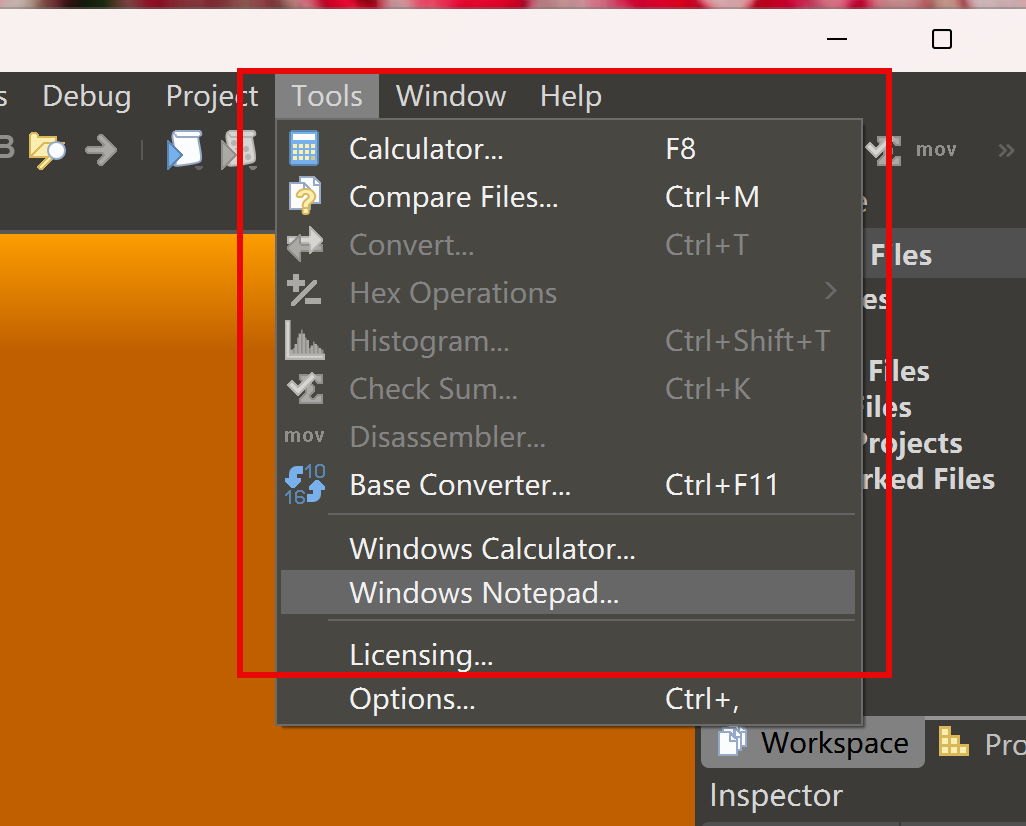
Task: Open Options from the Tools menu
Action: point(412,699)
